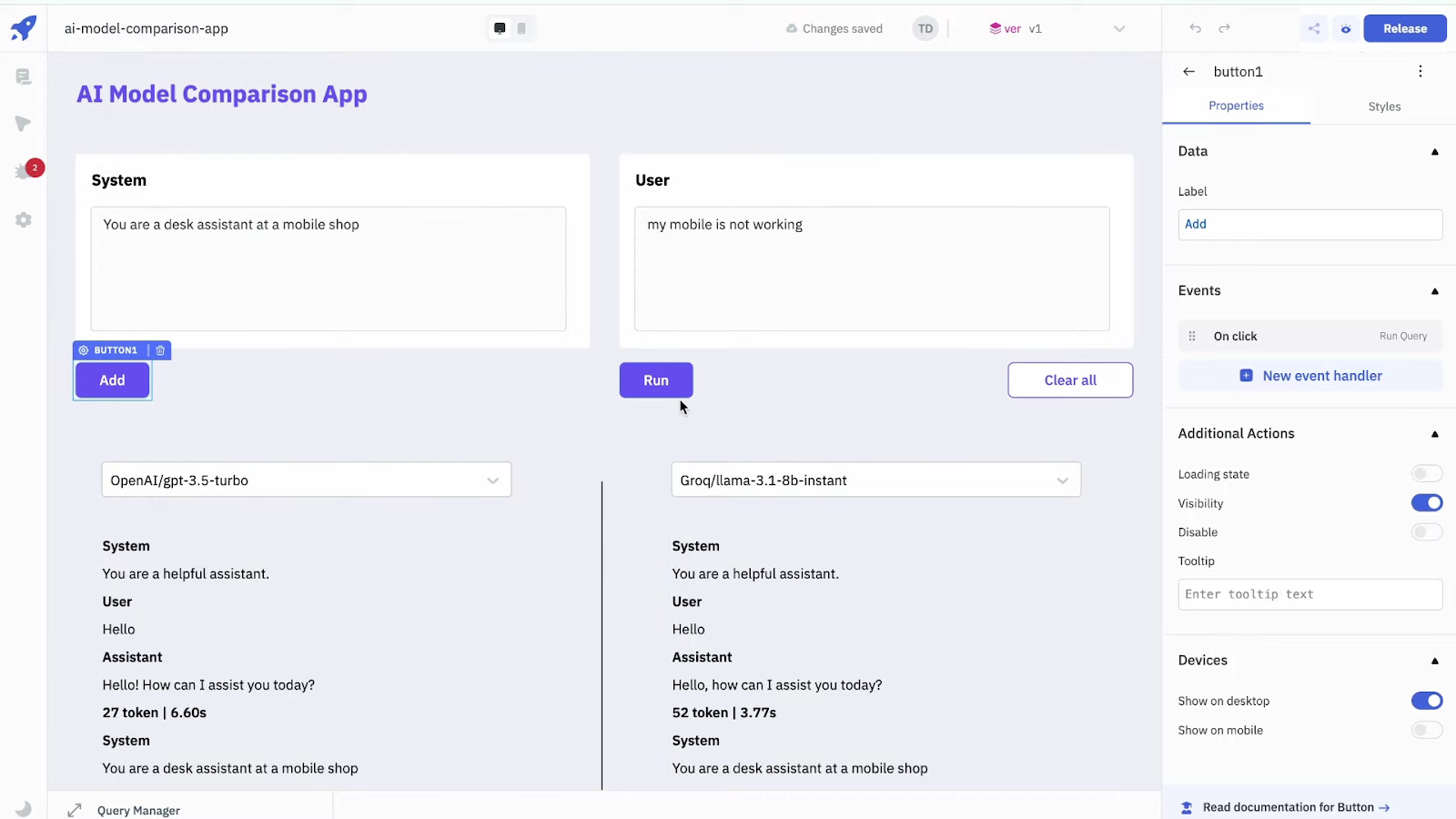Click the ToolJet rocket logo
The image size is (1456, 819).
pos(24,28)
